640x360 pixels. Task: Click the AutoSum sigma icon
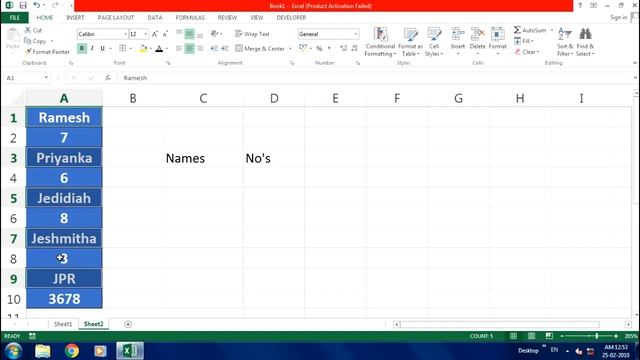tap(517, 30)
